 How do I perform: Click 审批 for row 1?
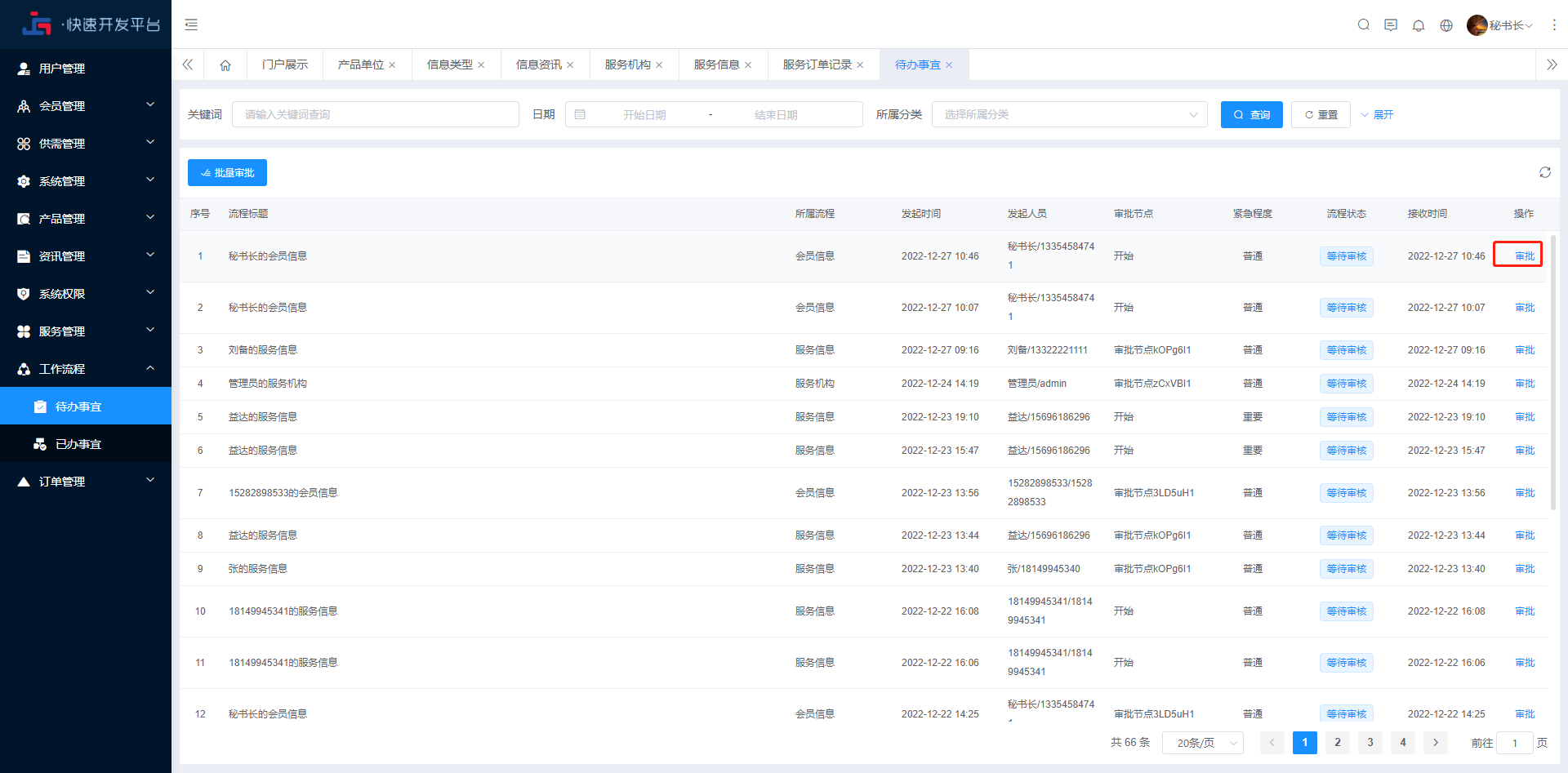coord(1525,256)
